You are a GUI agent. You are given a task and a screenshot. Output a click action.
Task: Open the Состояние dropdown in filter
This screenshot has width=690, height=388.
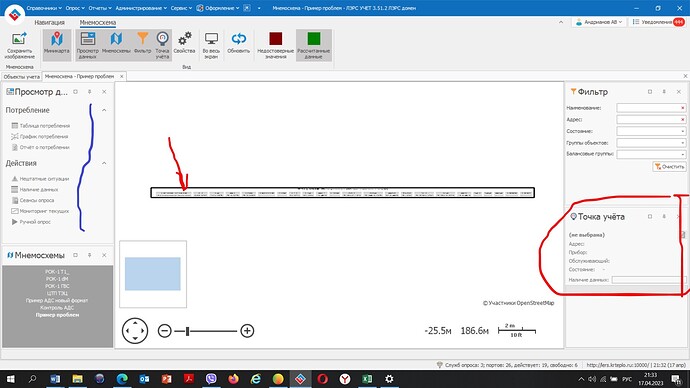coord(651,131)
